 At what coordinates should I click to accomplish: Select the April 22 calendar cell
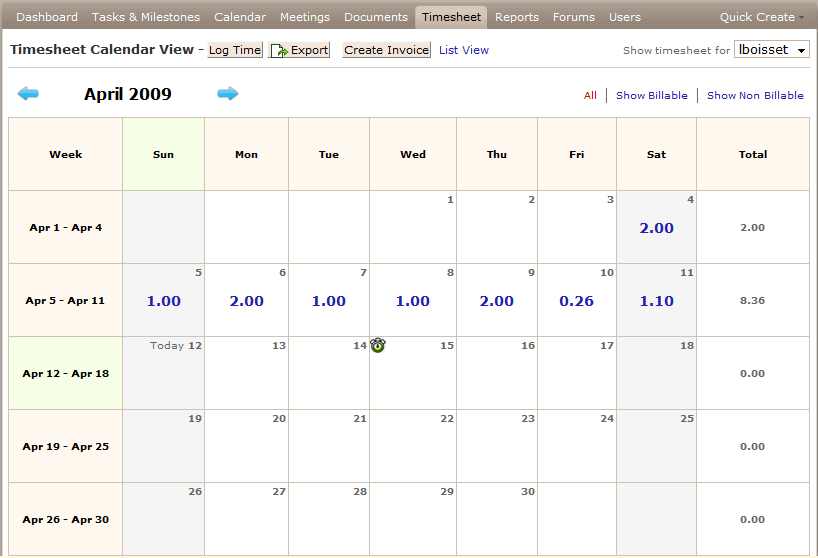(413, 446)
